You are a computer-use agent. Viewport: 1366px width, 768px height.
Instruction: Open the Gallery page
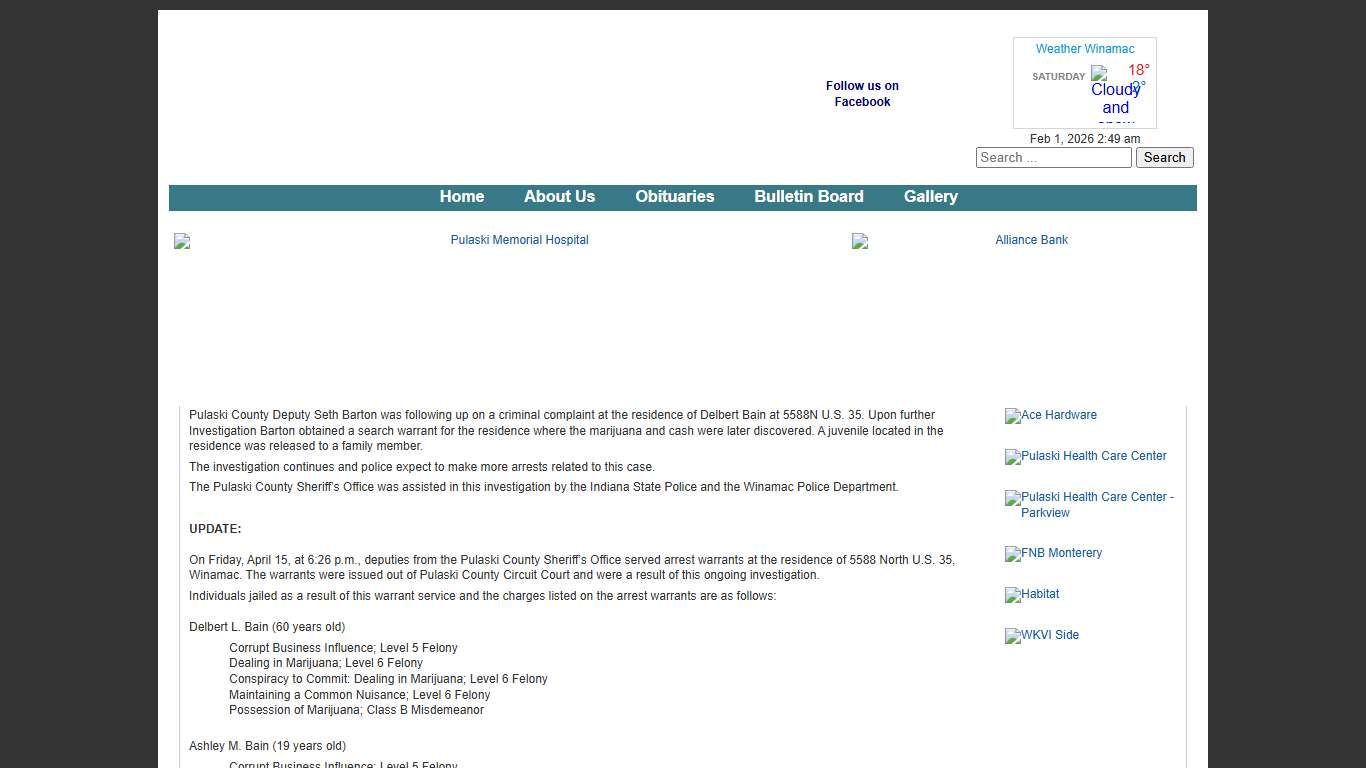coord(930,197)
